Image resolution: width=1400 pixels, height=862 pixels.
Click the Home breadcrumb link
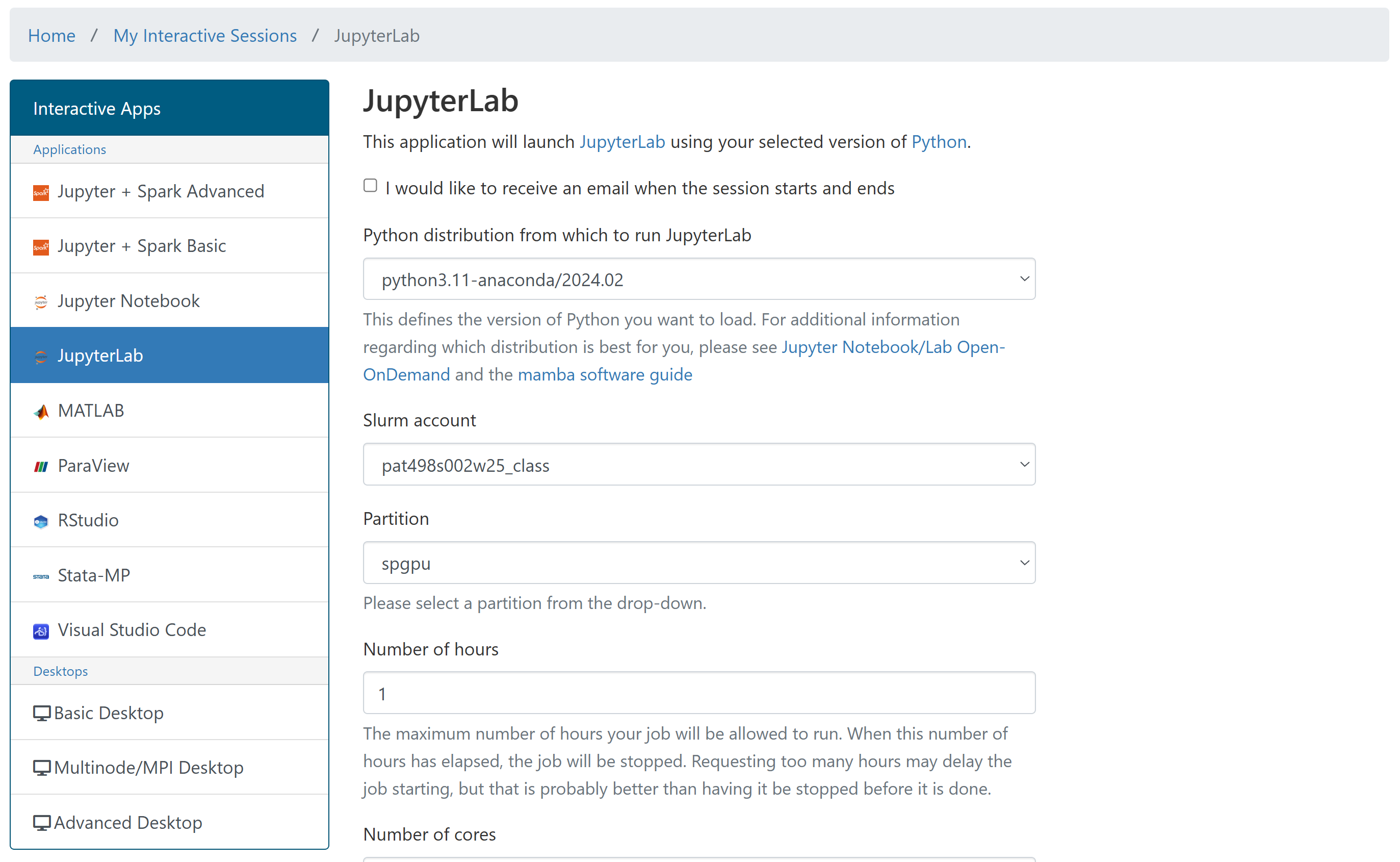pyautogui.click(x=51, y=35)
